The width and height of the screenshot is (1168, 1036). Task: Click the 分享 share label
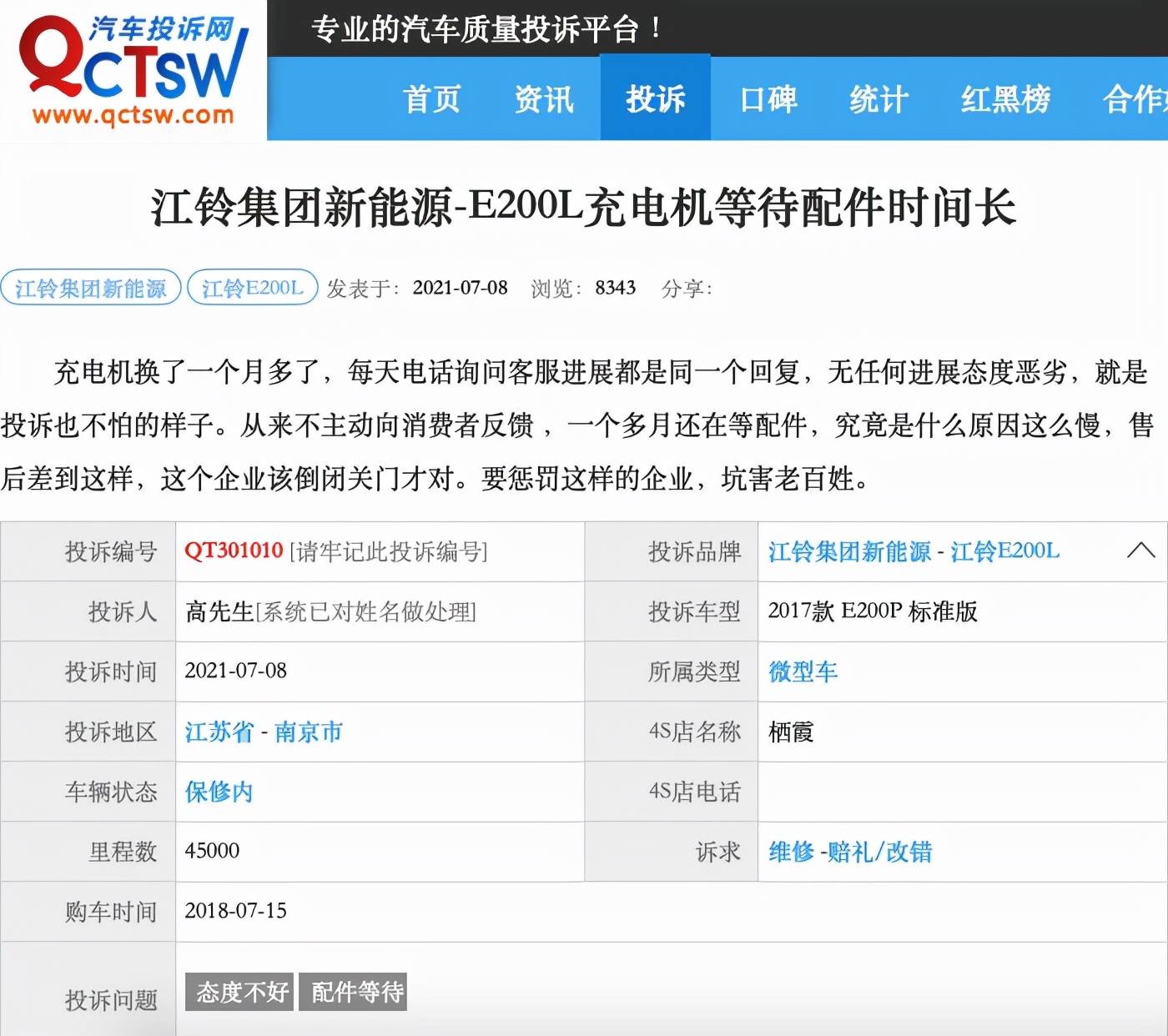(686, 289)
